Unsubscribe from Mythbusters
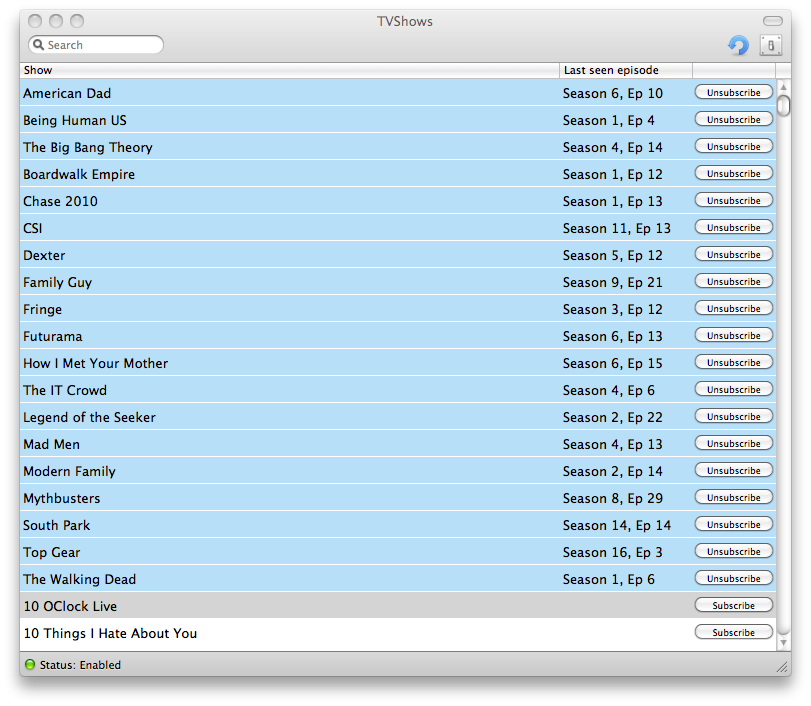Viewport: 811px width, 706px height. (x=733, y=497)
